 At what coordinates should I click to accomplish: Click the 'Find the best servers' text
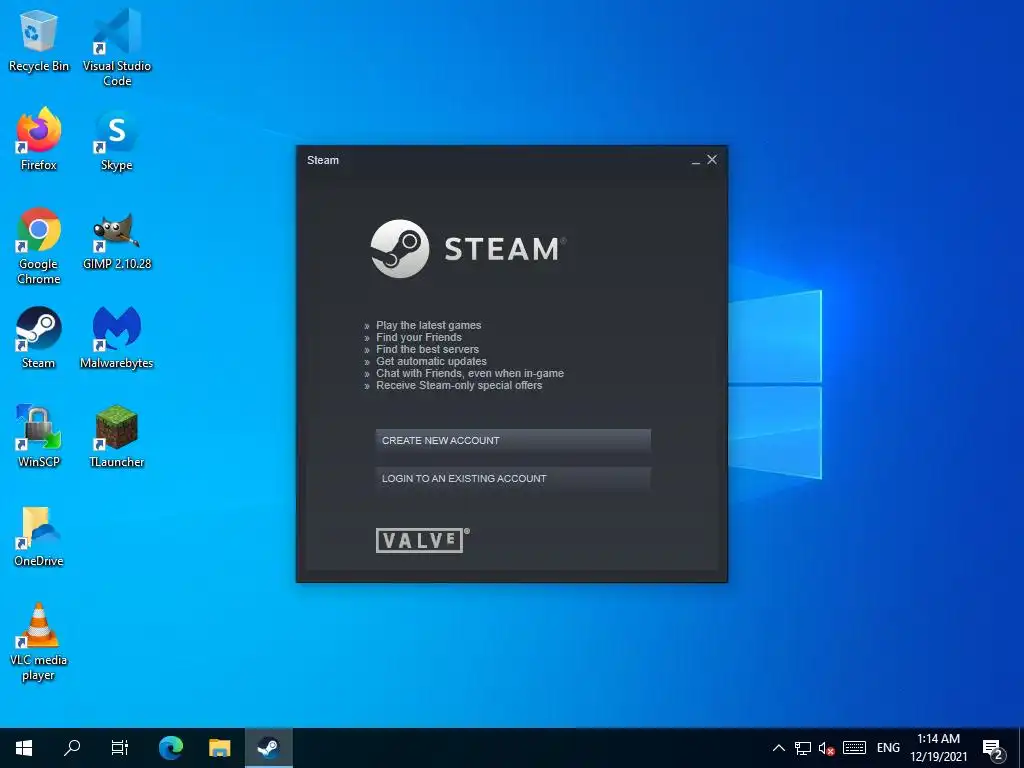pos(427,349)
